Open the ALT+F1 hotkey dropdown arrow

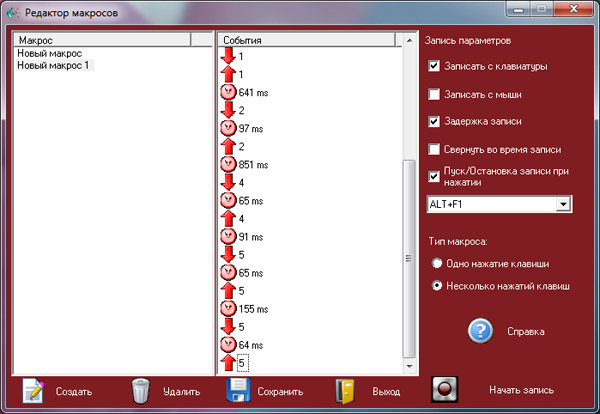(563, 204)
